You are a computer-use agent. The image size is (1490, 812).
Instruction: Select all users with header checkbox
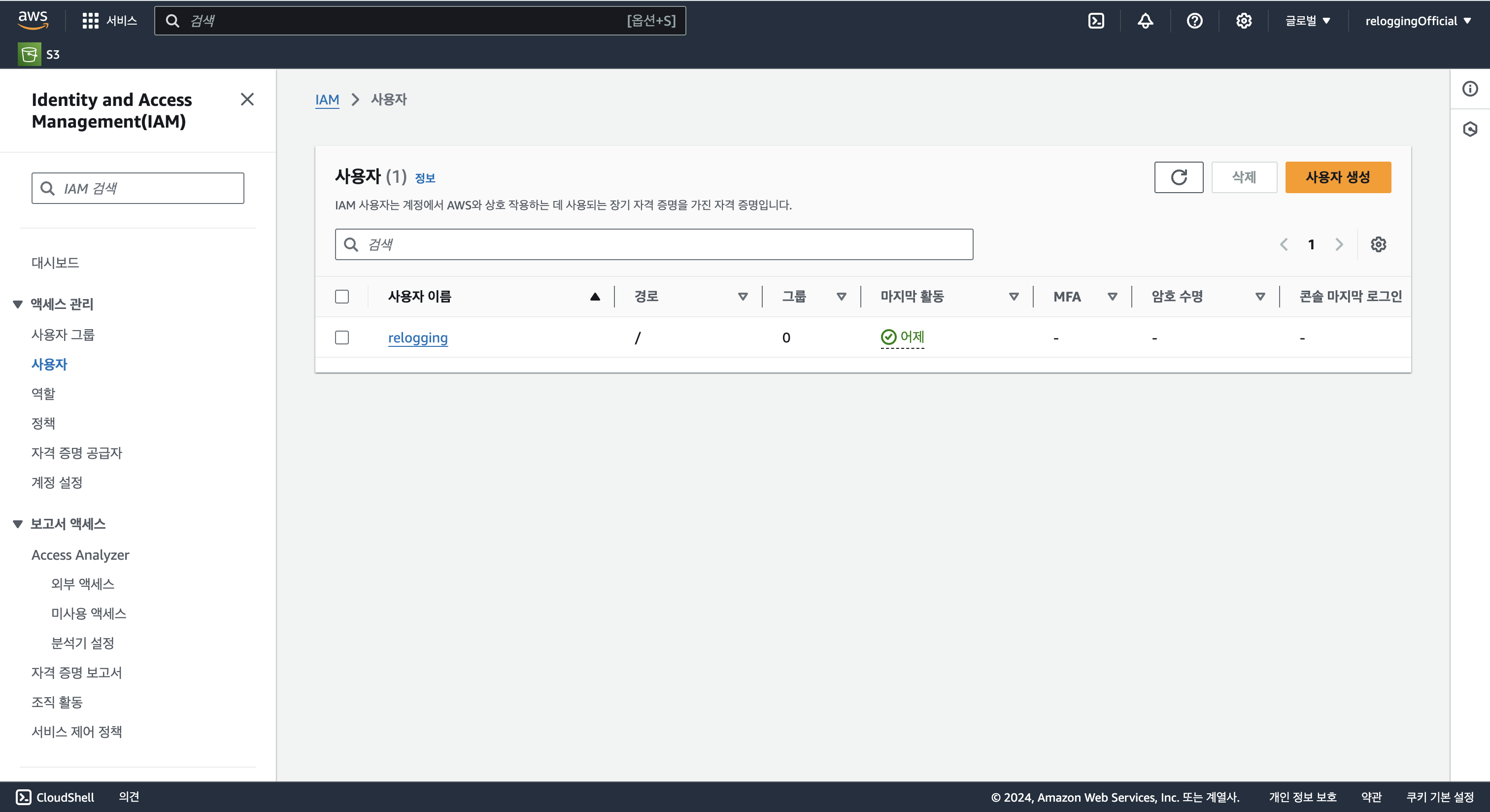point(342,297)
